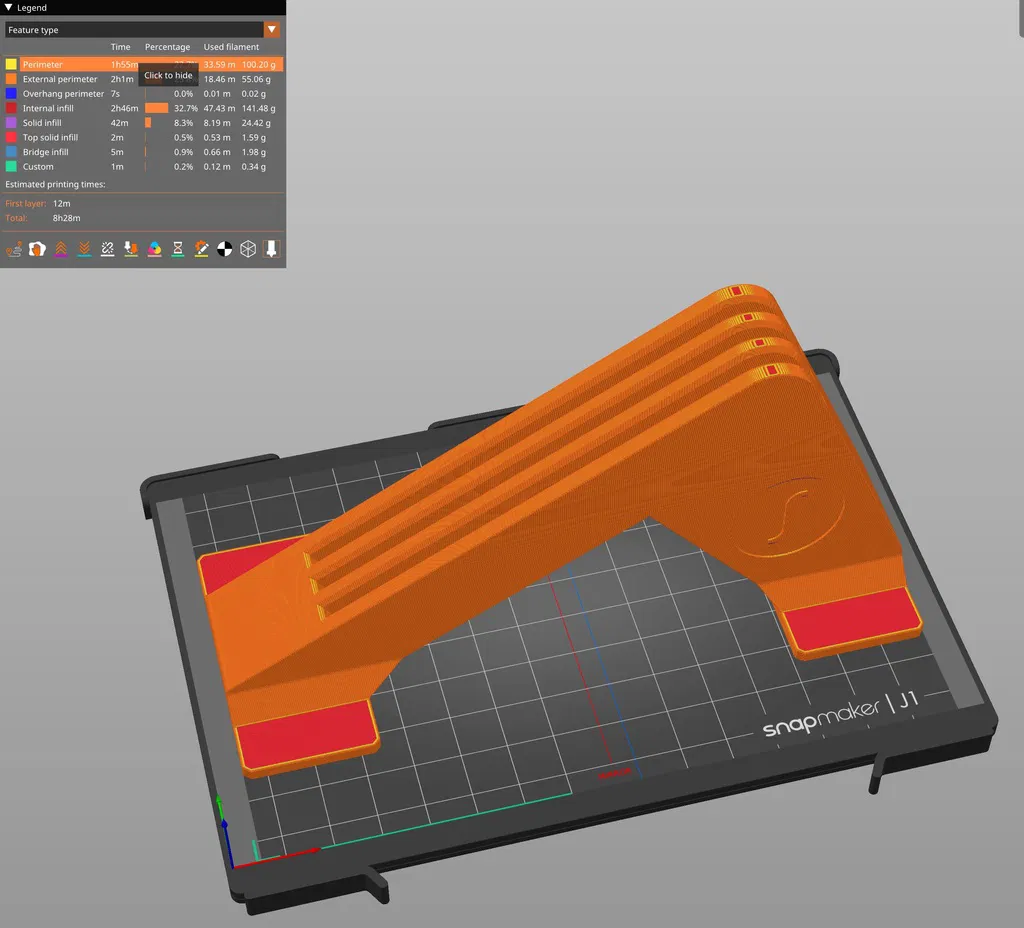
Task: Collapse the Legend panel triangle
Action: click(8, 7)
